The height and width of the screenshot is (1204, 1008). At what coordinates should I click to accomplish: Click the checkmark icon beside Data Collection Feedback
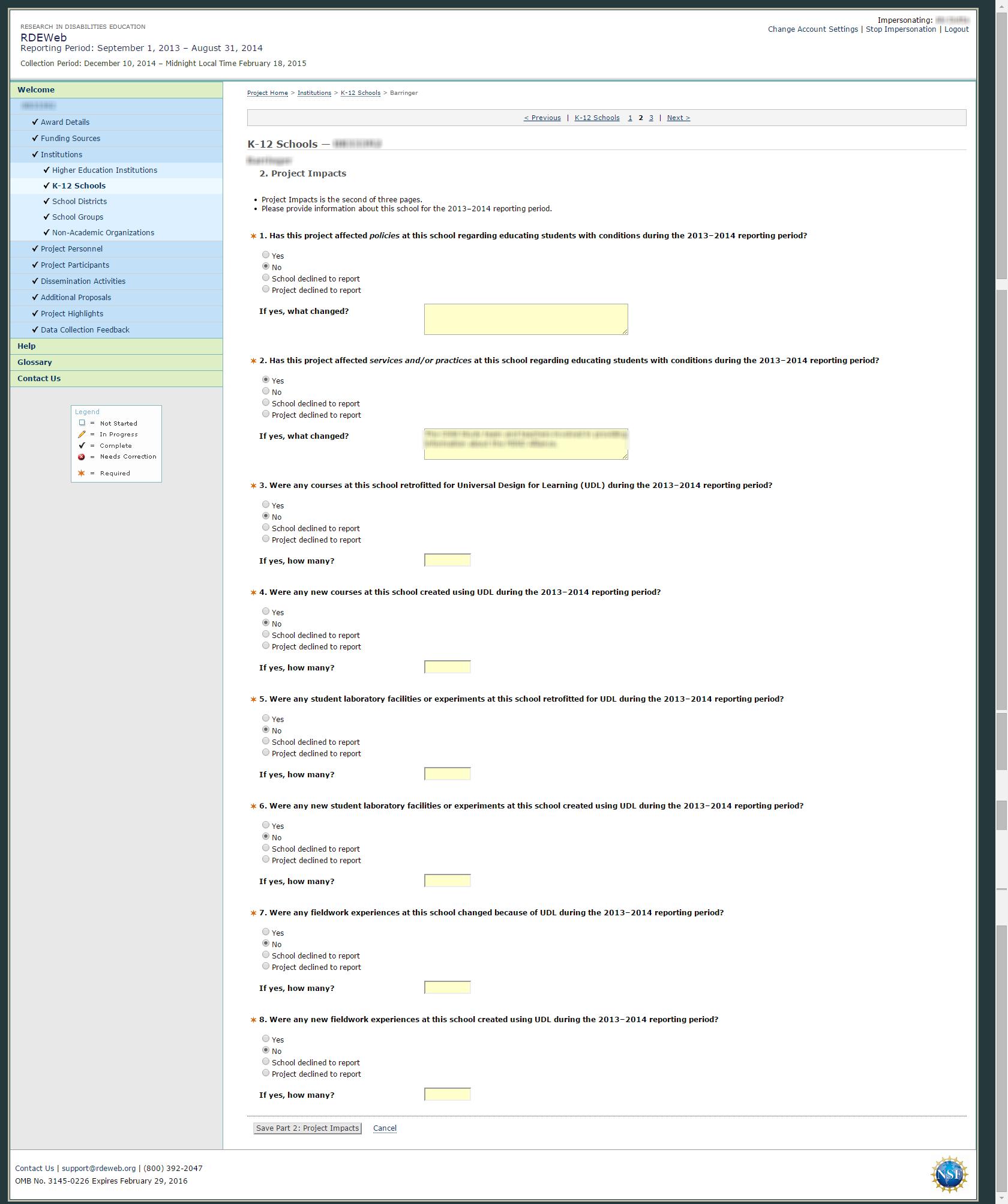[x=35, y=330]
